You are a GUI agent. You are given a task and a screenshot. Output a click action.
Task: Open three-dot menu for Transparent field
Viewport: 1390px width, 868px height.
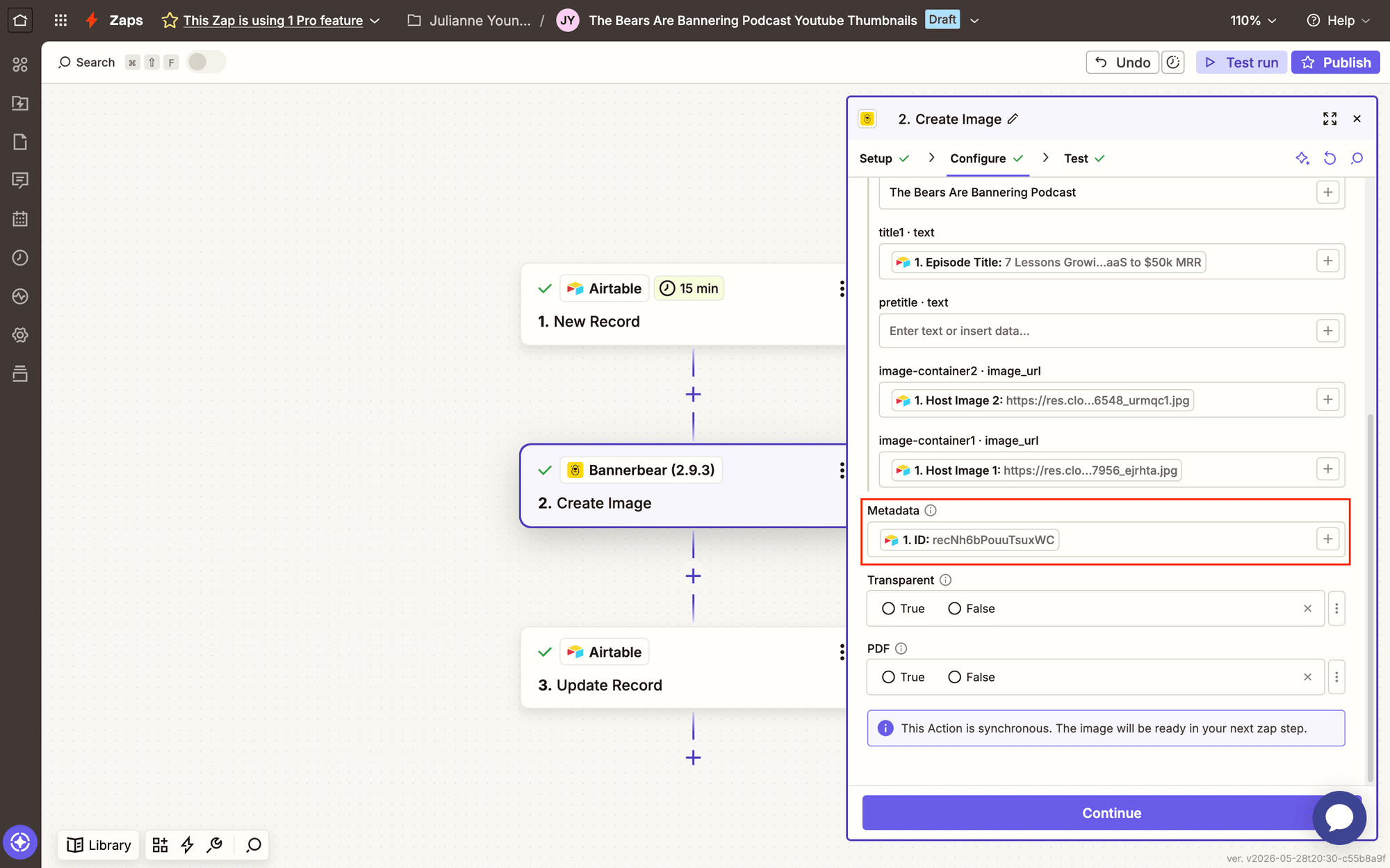(x=1336, y=609)
